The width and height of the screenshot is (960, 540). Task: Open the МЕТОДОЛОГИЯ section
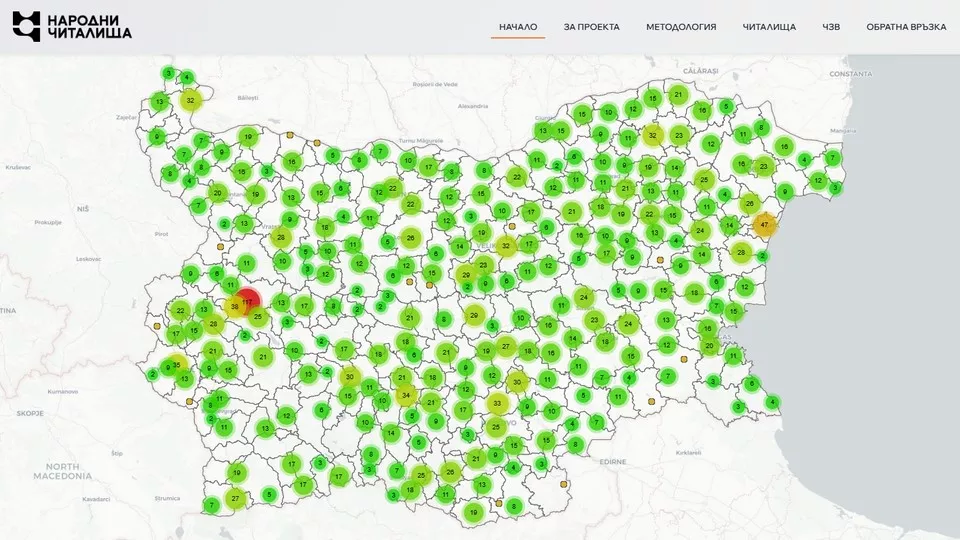pos(681,27)
